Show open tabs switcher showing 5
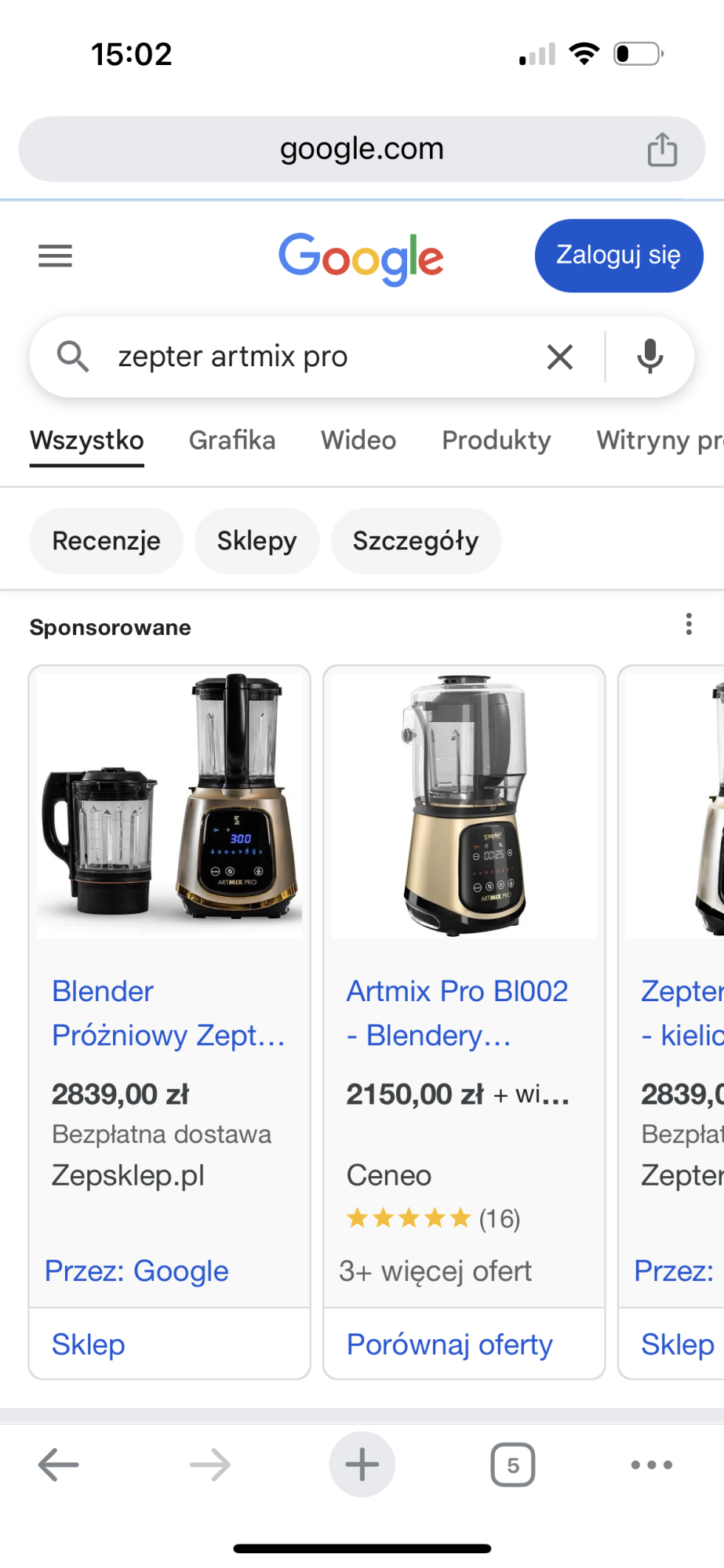This screenshot has height=1568, width=724. 513,1464
